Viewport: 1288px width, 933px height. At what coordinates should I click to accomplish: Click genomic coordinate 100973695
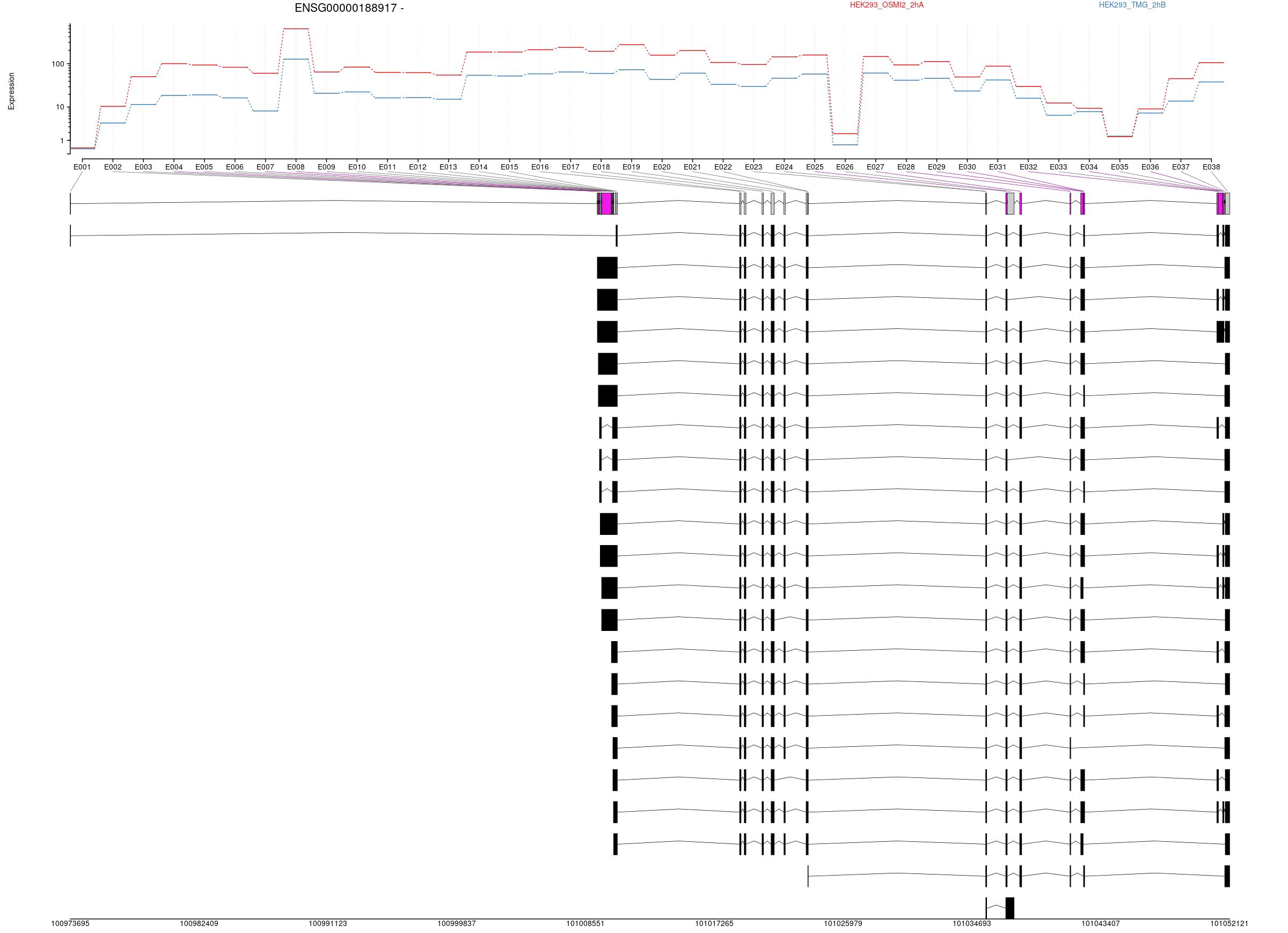coord(70,923)
